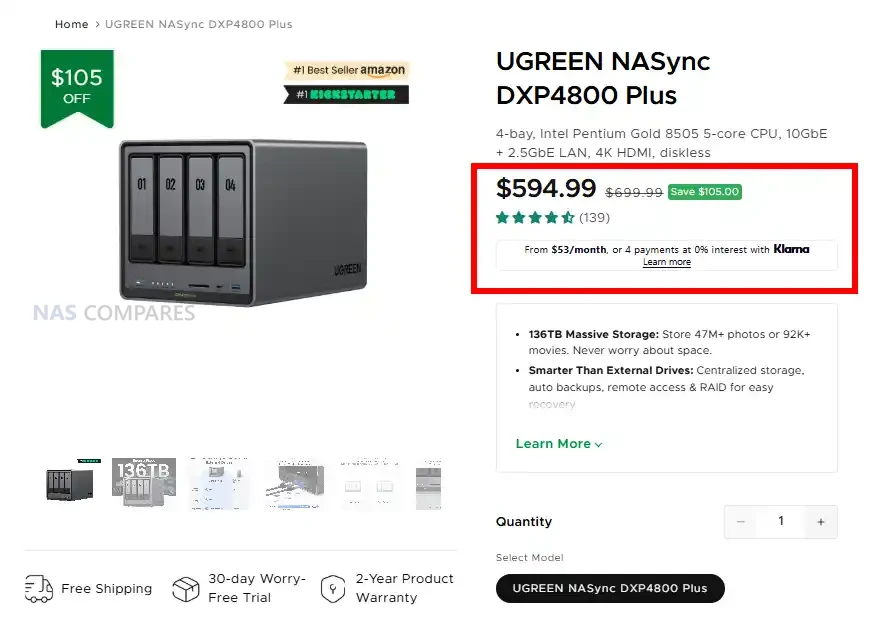Select the 136TB storage thumbnail image
Screen dimensions: 878x623
coord(144,484)
